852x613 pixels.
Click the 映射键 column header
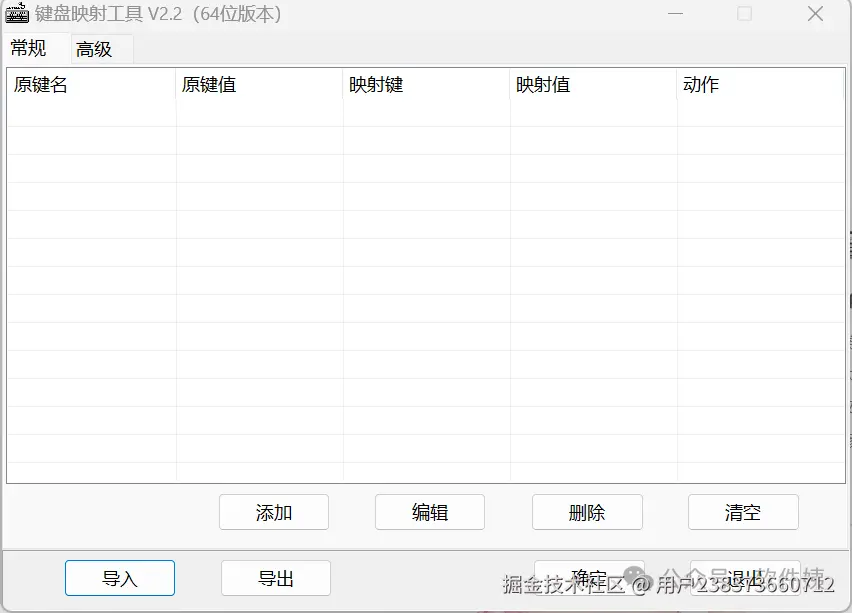pos(376,85)
